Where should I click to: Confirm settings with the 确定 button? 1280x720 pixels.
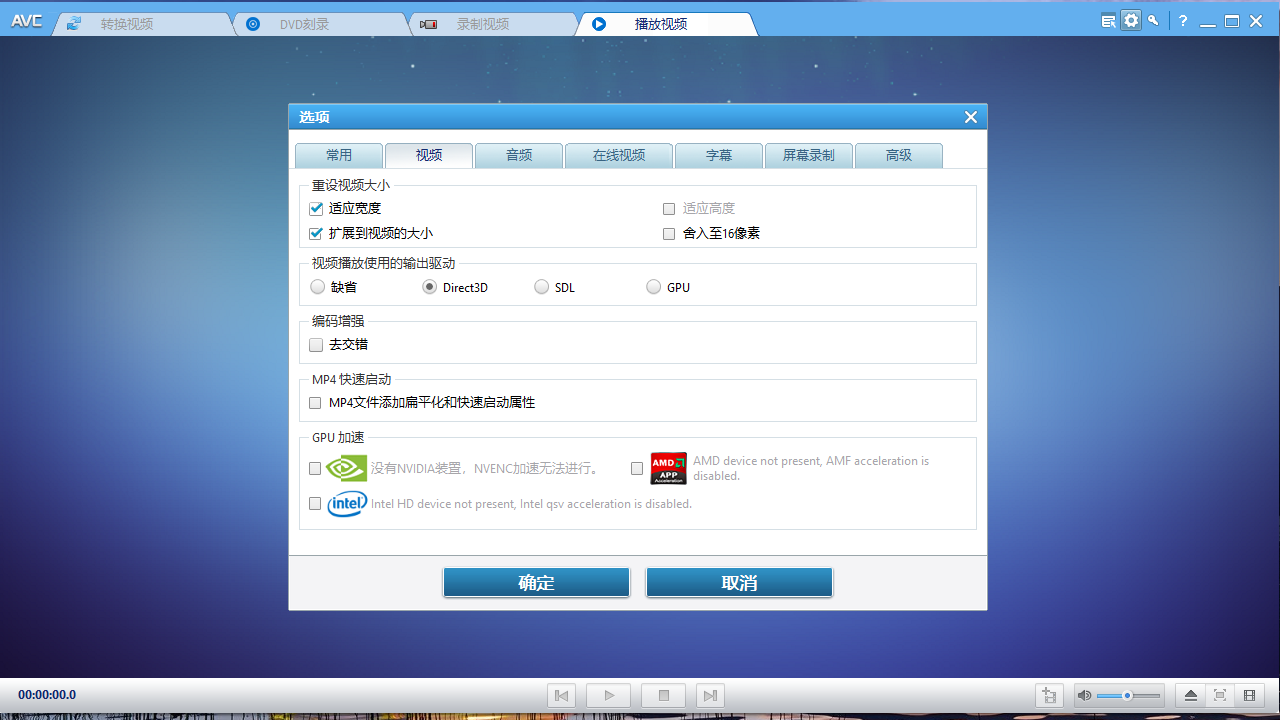pos(536,582)
